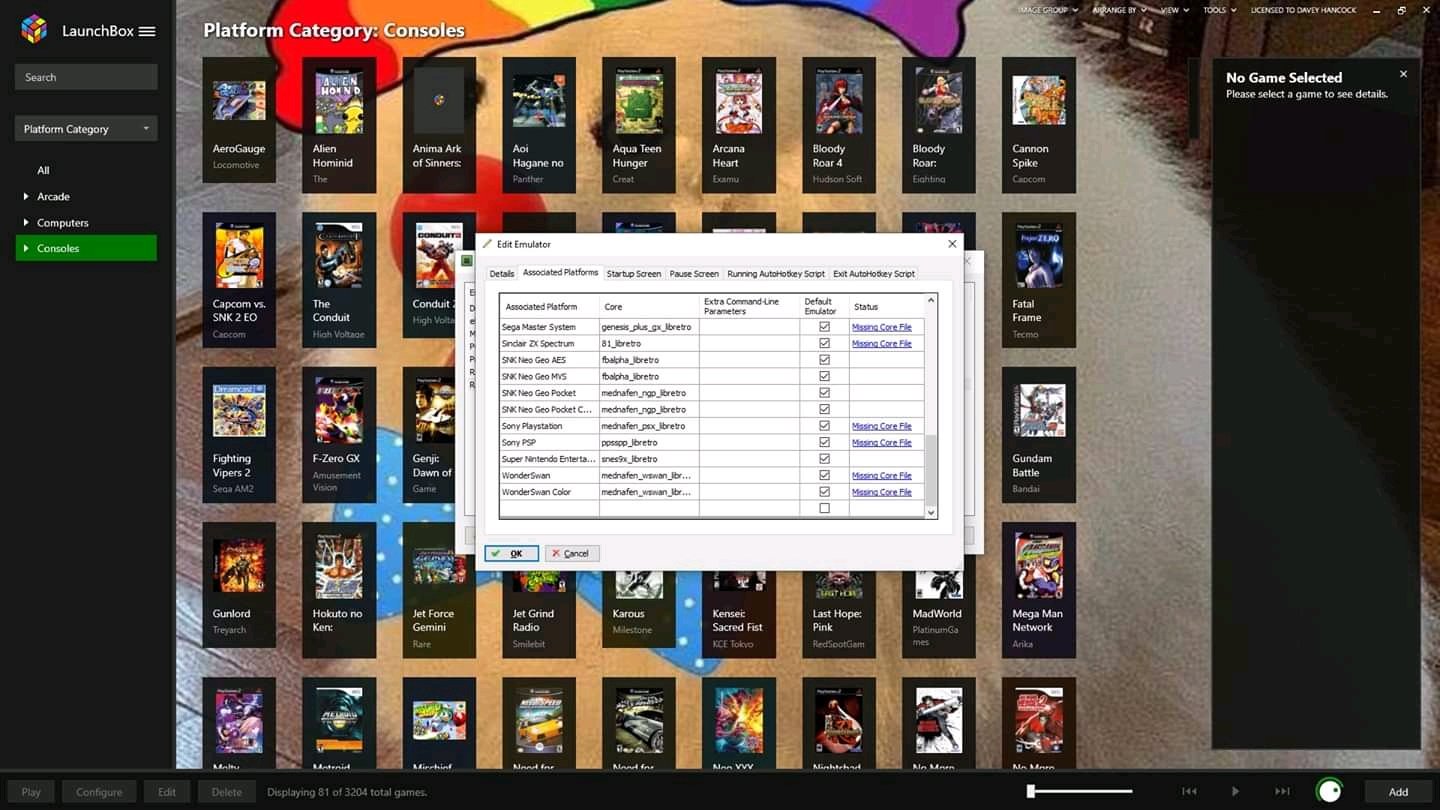Switch to the Associated Platforms tab
Image resolution: width=1440 pixels, height=810 pixels.
[x=561, y=272]
